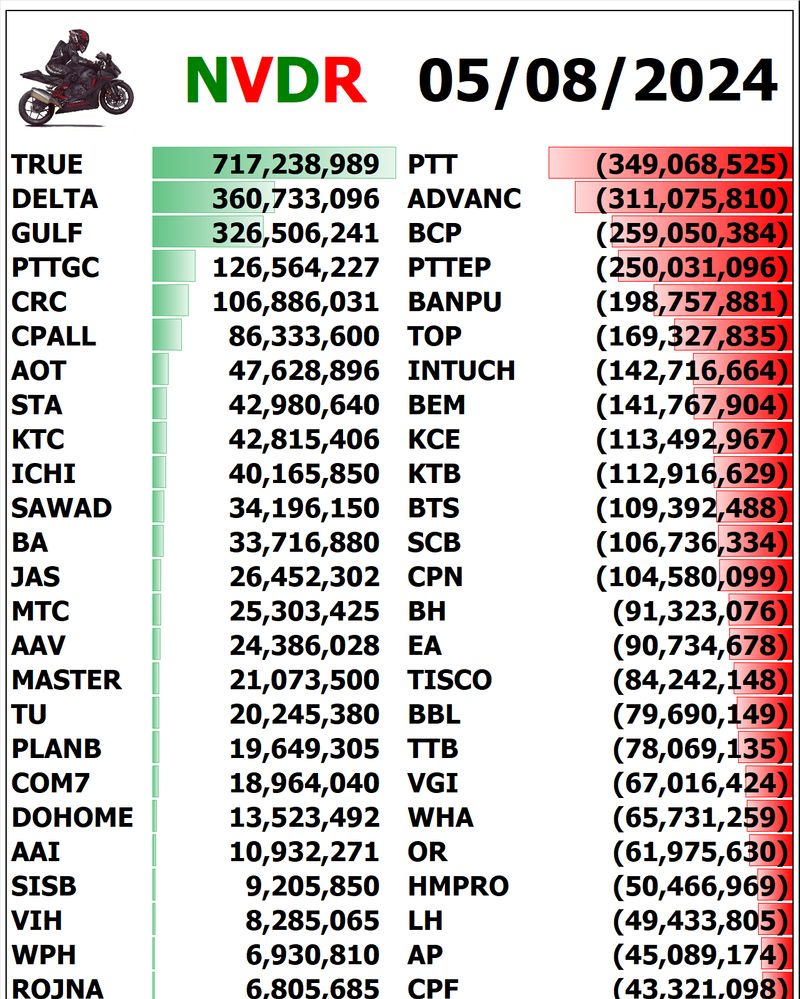The image size is (800, 999).
Task: Click the green bar beside CRC
Action: click(x=171, y=302)
